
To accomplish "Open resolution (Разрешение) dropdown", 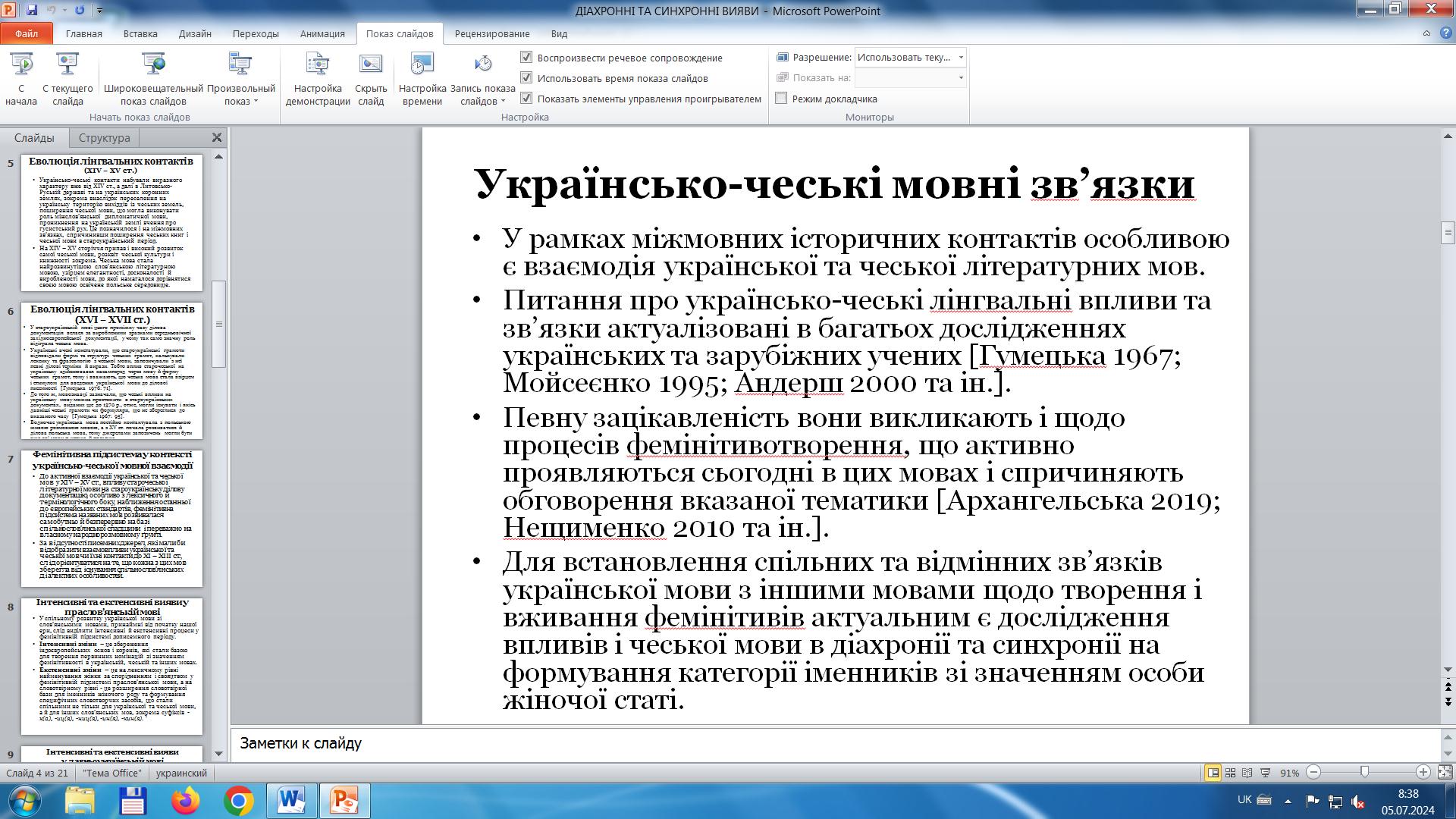I will [x=961, y=58].
